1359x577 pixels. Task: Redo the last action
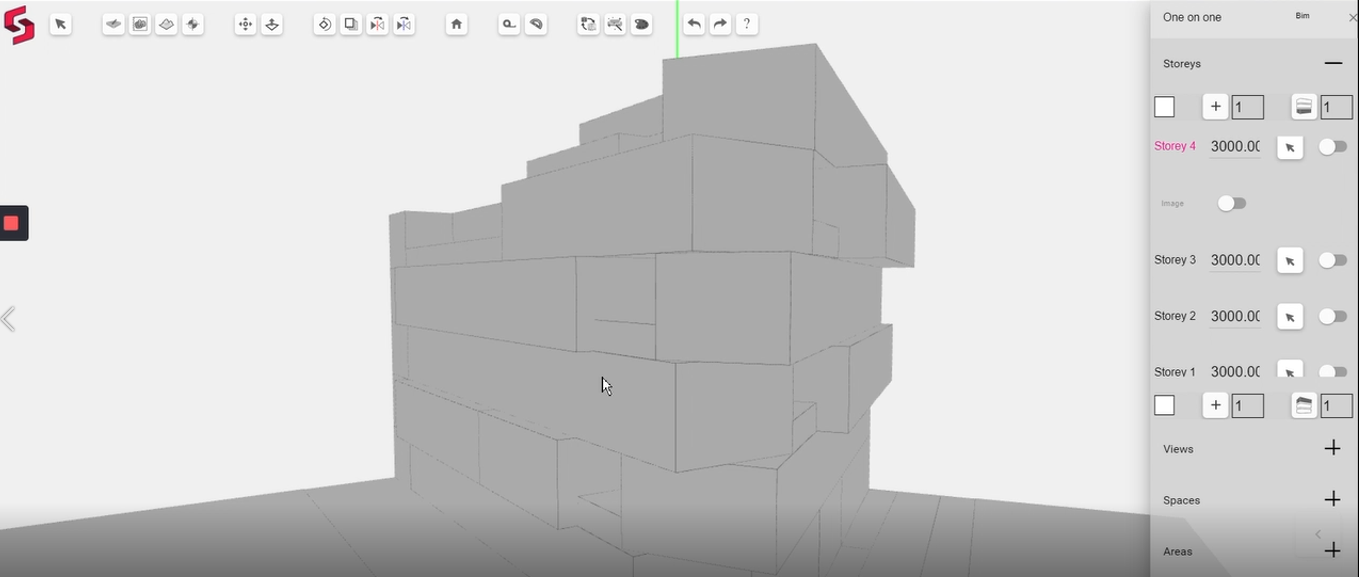[720, 24]
